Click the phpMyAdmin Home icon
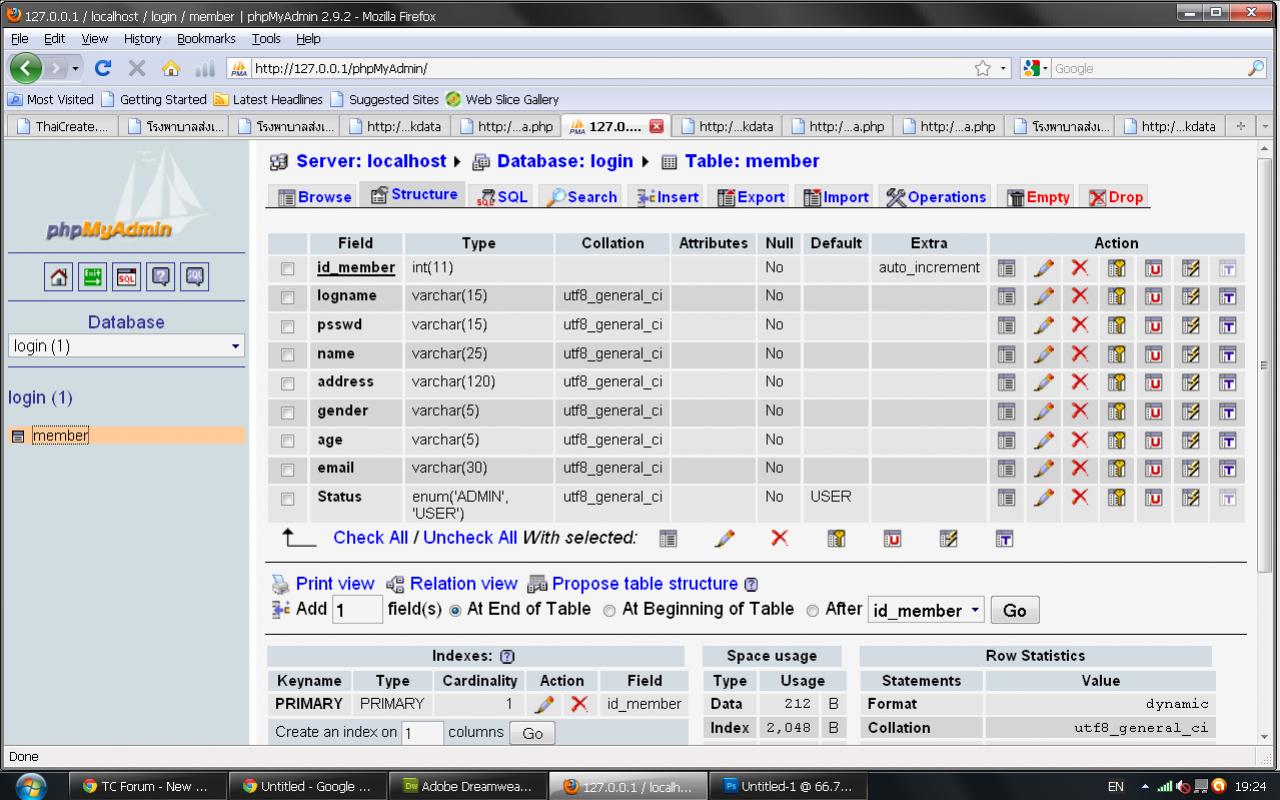The image size is (1280, 800). (60, 277)
